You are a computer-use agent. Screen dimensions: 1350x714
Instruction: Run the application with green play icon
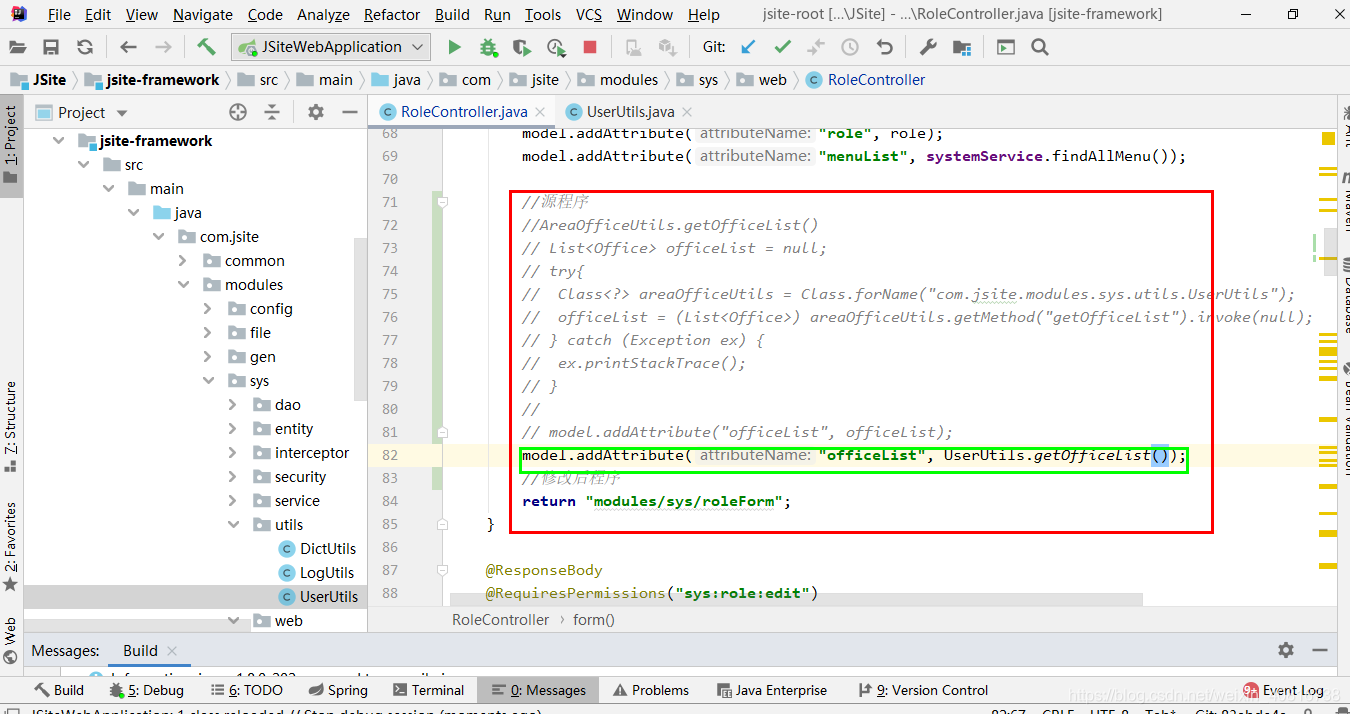tap(454, 47)
